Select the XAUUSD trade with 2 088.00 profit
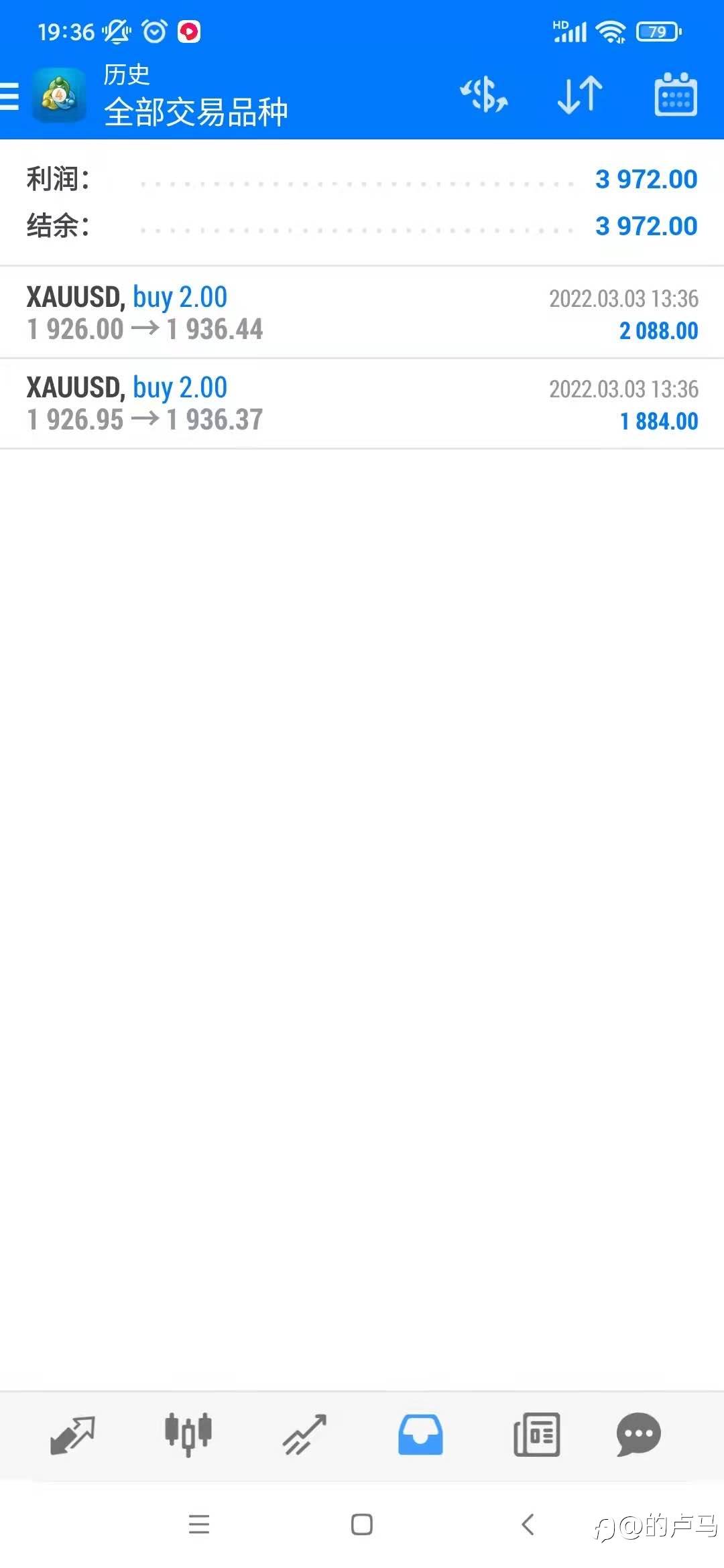Viewport: 724px width, 1568px height. [362, 312]
